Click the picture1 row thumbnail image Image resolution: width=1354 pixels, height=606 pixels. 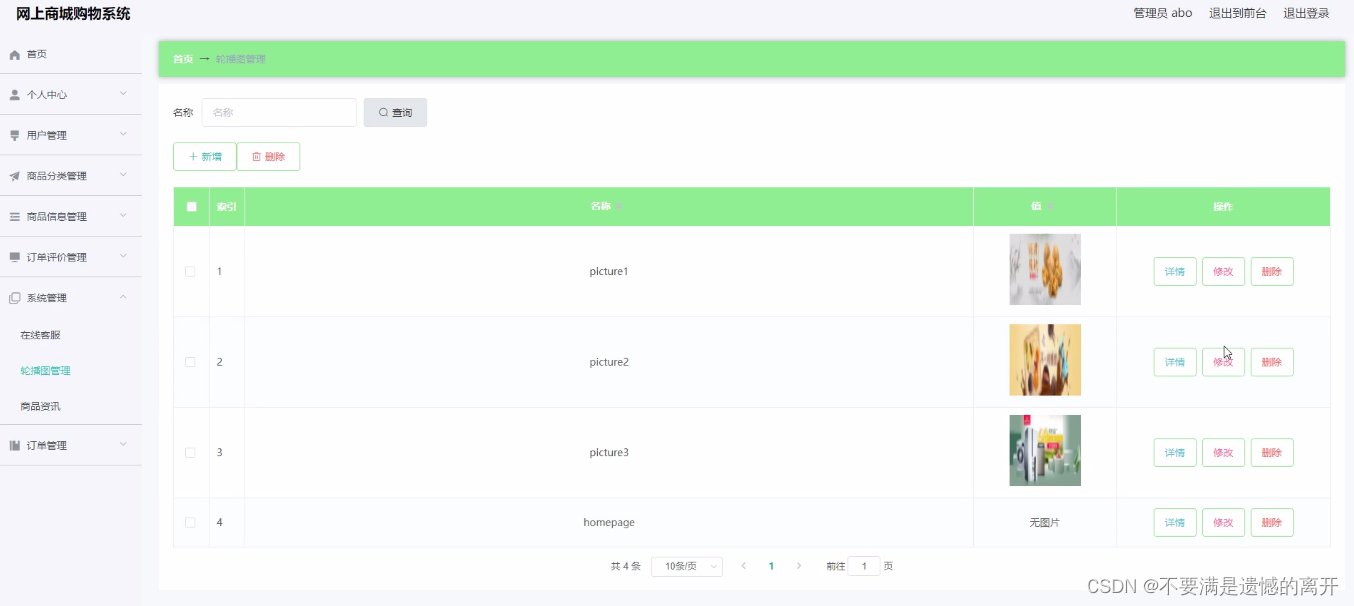(x=1045, y=269)
